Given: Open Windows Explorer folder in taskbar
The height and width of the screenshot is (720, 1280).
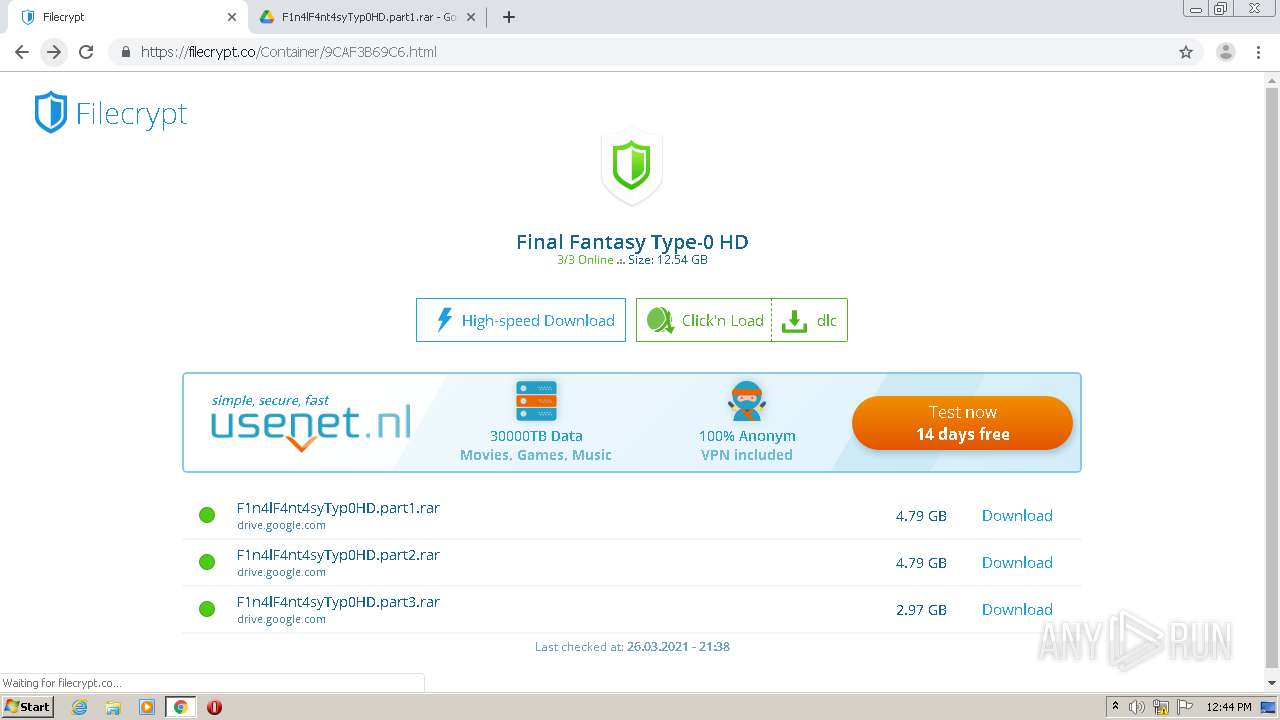Looking at the screenshot, I should pos(113,707).
